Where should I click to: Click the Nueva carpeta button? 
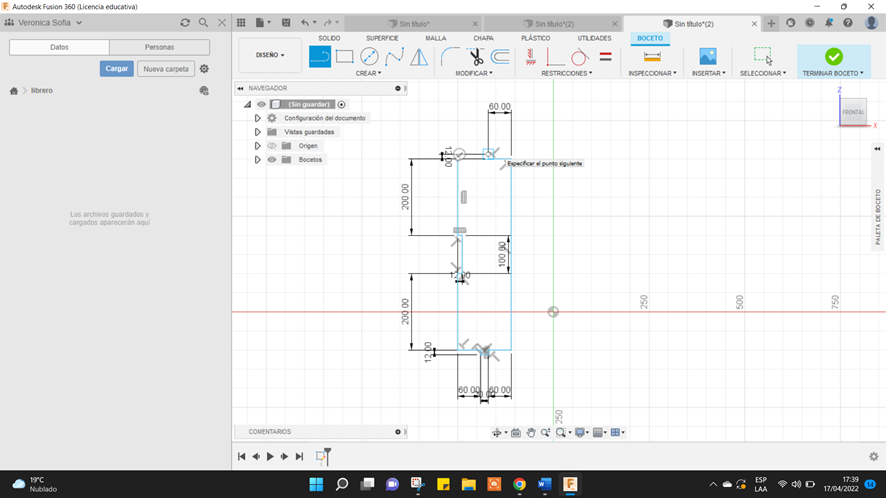point(165,69)
